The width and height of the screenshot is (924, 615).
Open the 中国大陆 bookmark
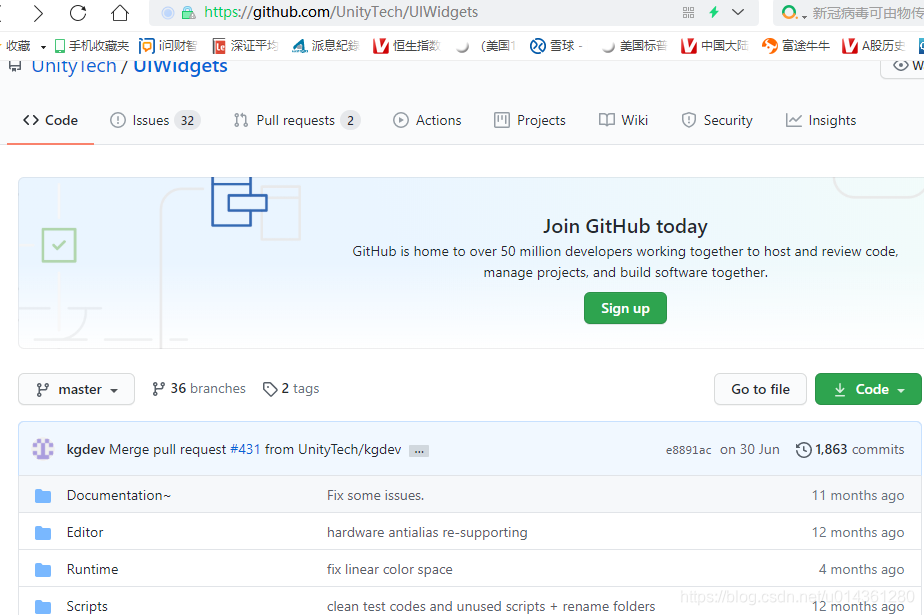[714, 46]
